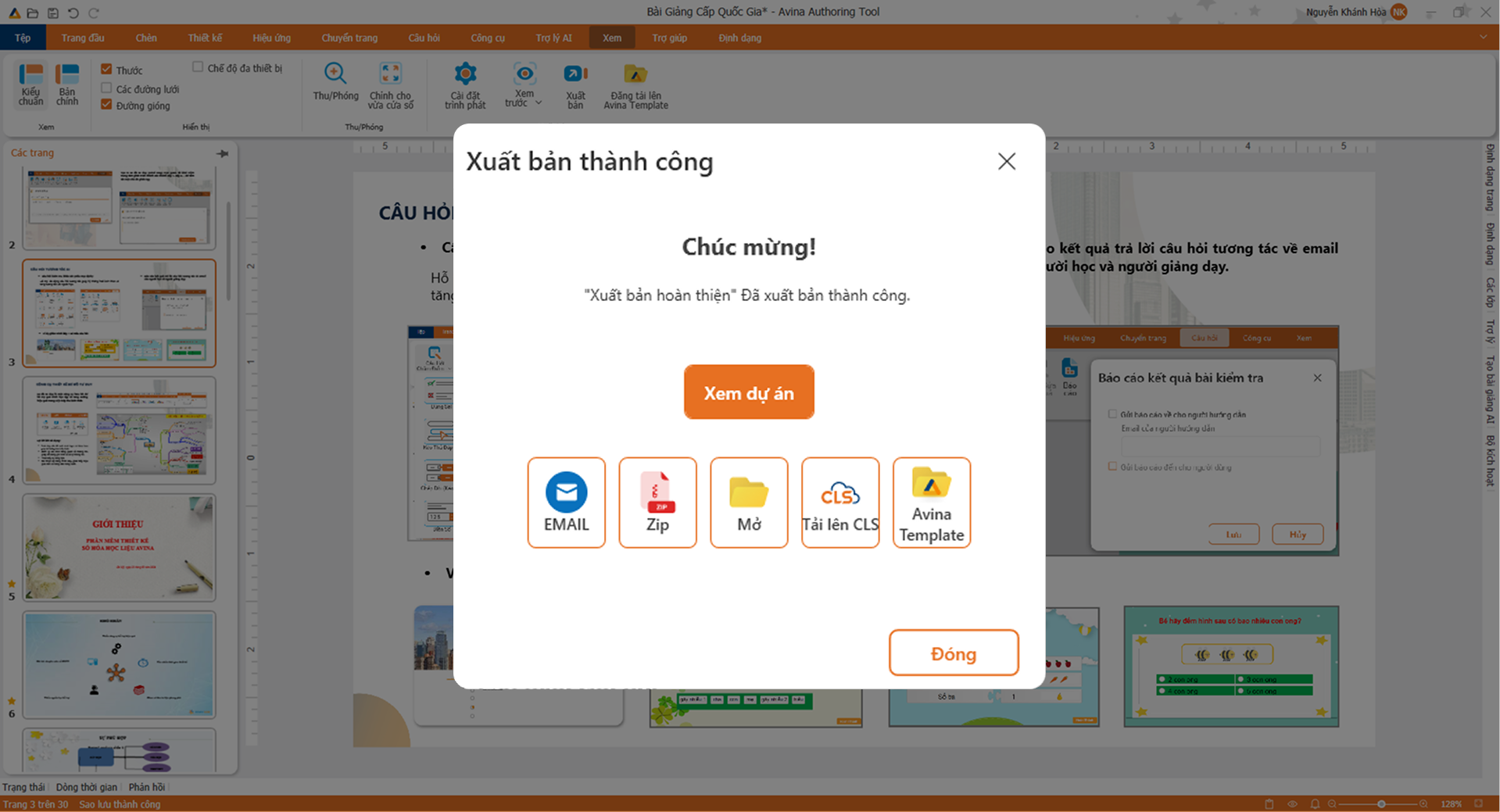The image size is (1500, 812).
Task: Click the Nguyễn Khánh Hòa user avatar
Action: tap(1399, 12)
